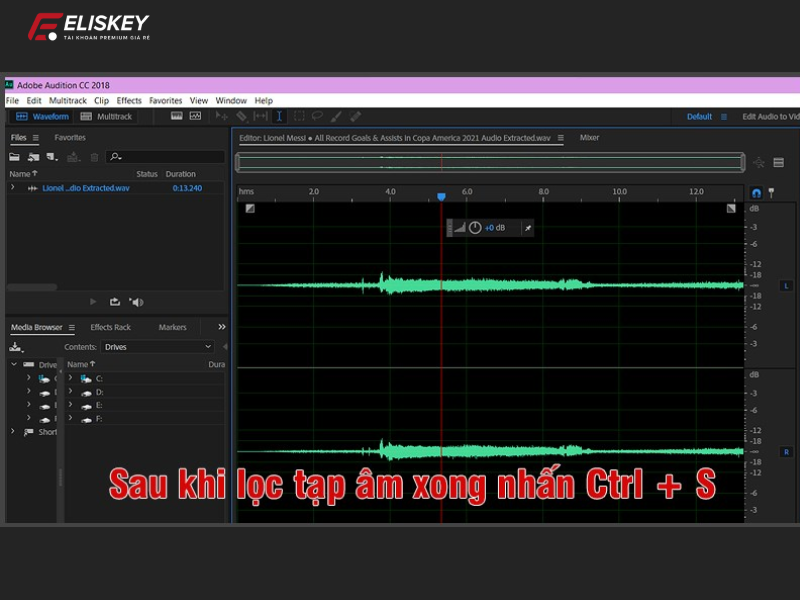
Task: Expand drive D: in the Media Browser tree
Action: pos(70,392)
